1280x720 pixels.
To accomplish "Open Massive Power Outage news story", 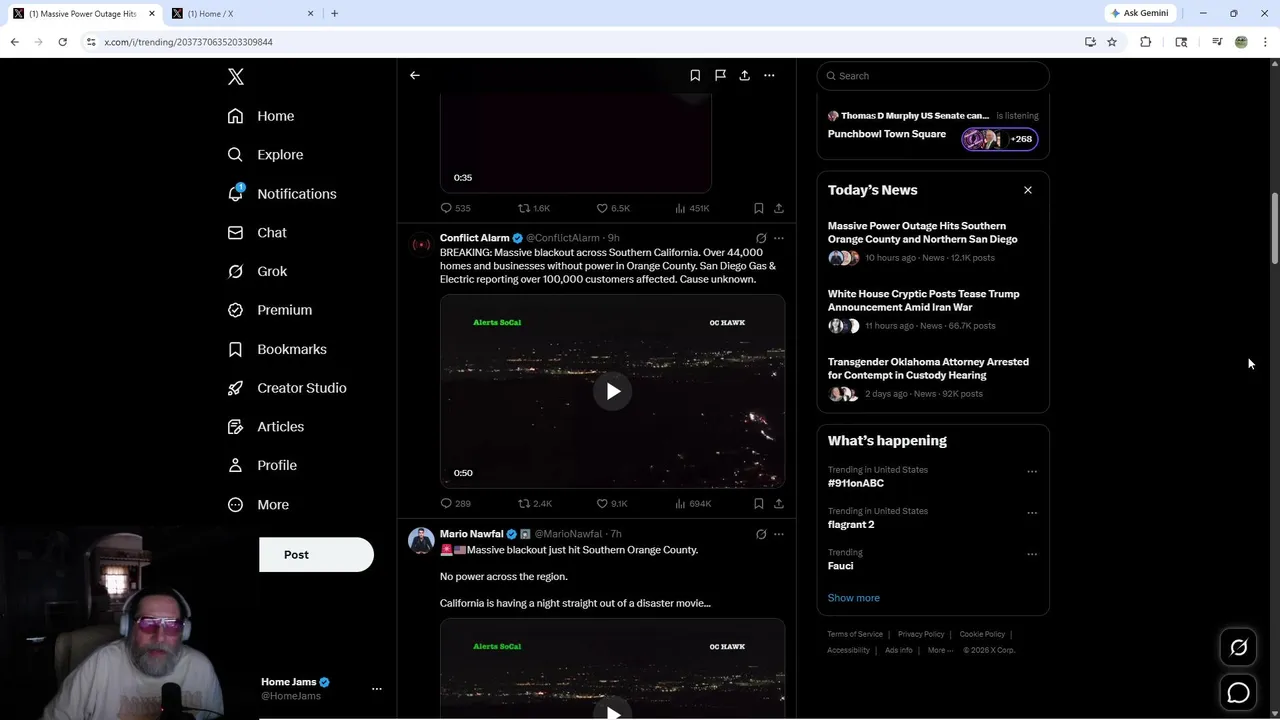I will pyautogui.click(x=923, y=233).
